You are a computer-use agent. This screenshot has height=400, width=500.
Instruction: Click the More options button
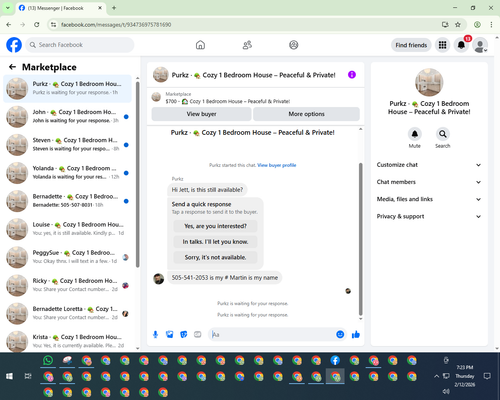point(306,114)
